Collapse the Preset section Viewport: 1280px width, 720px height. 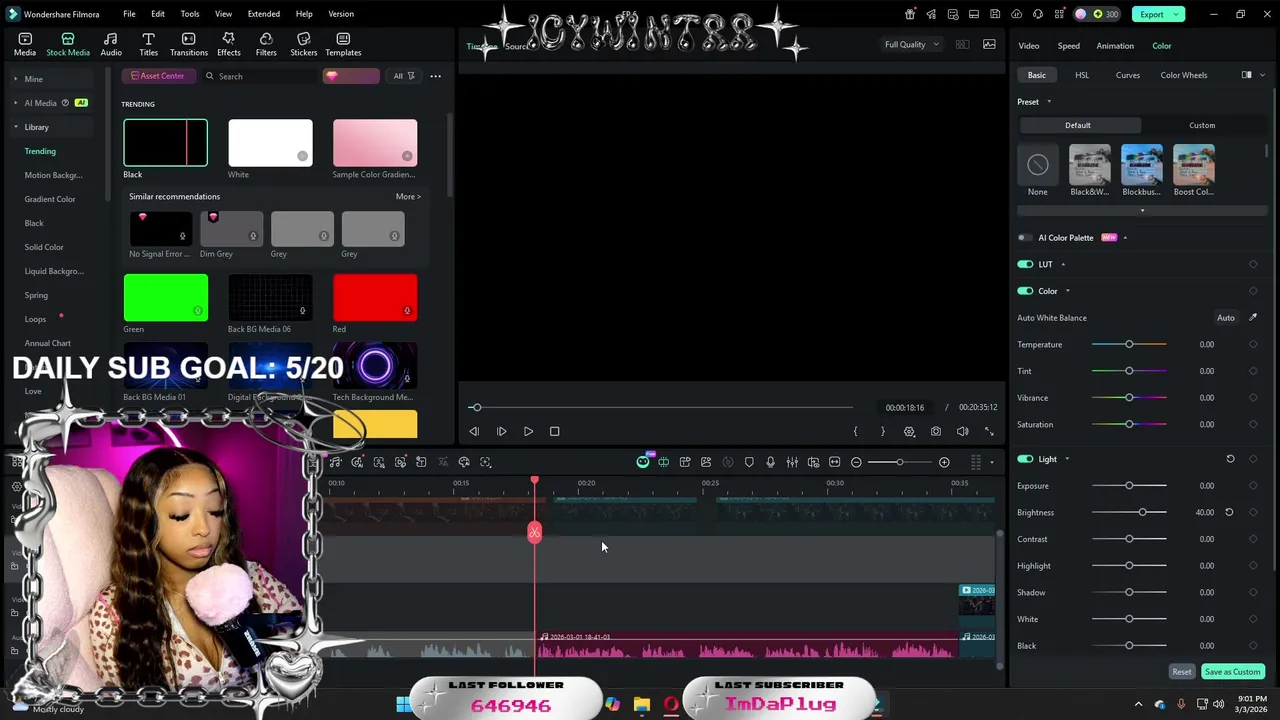[x=1049, y=102]
